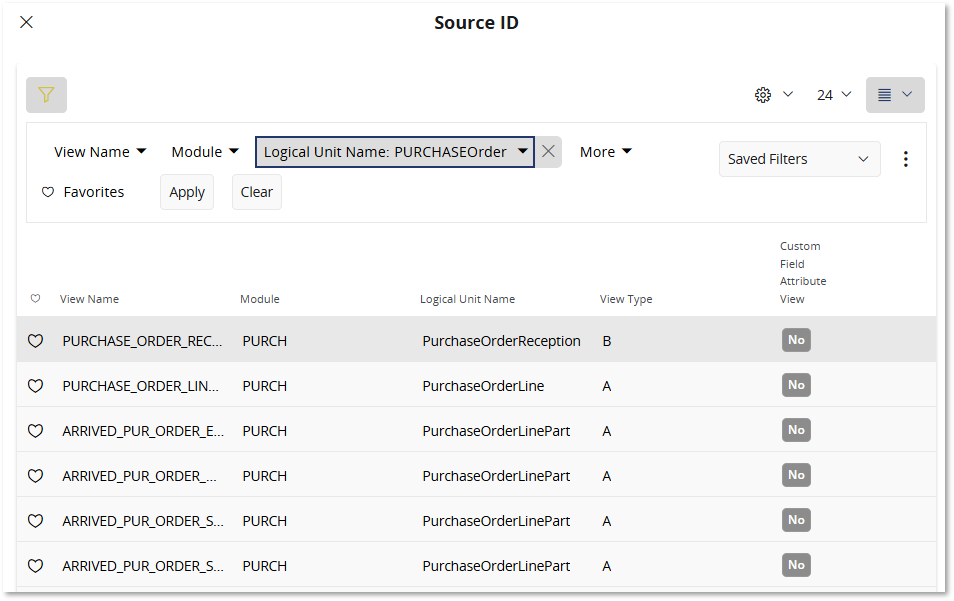The image size is (954, 601).
Task: Expand the settings gear chevron
Action: 788,94
